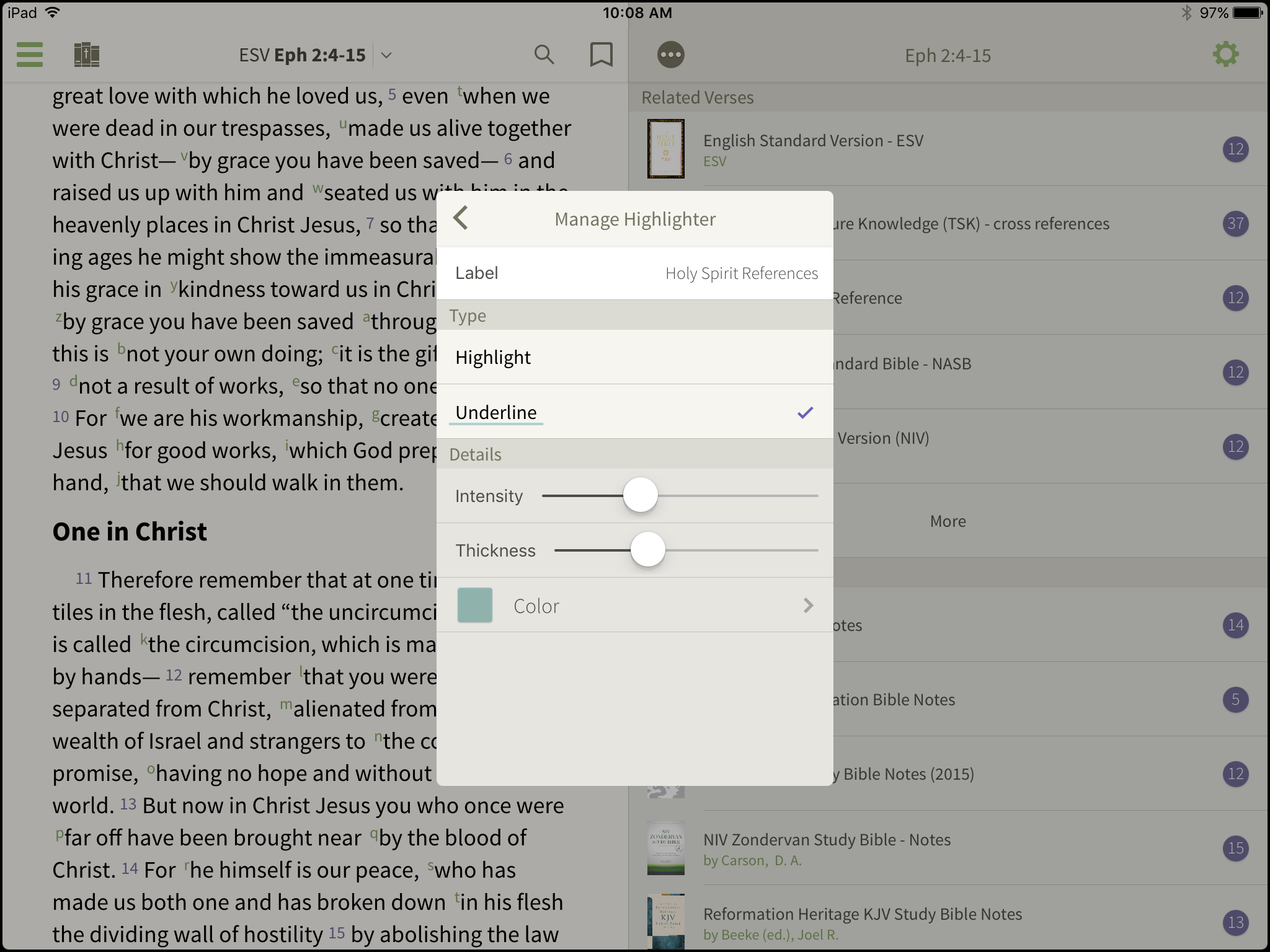Open the three-dot more options button
Image resolution: width=1270 pixels, height=952 pixels.
[671, 55]
